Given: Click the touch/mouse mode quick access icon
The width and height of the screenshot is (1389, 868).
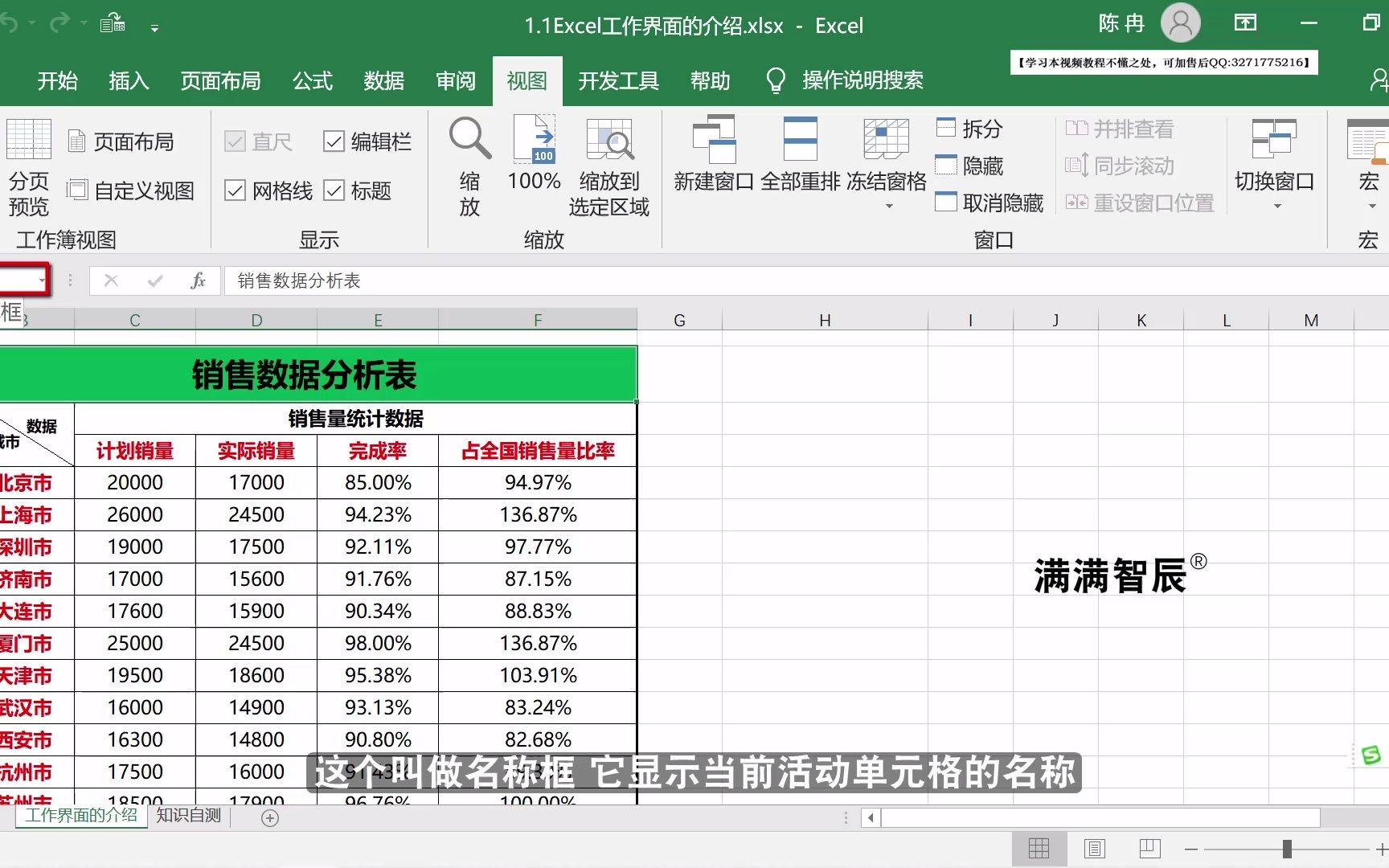Looking at the screenshot, I should (x=113, y=24).
